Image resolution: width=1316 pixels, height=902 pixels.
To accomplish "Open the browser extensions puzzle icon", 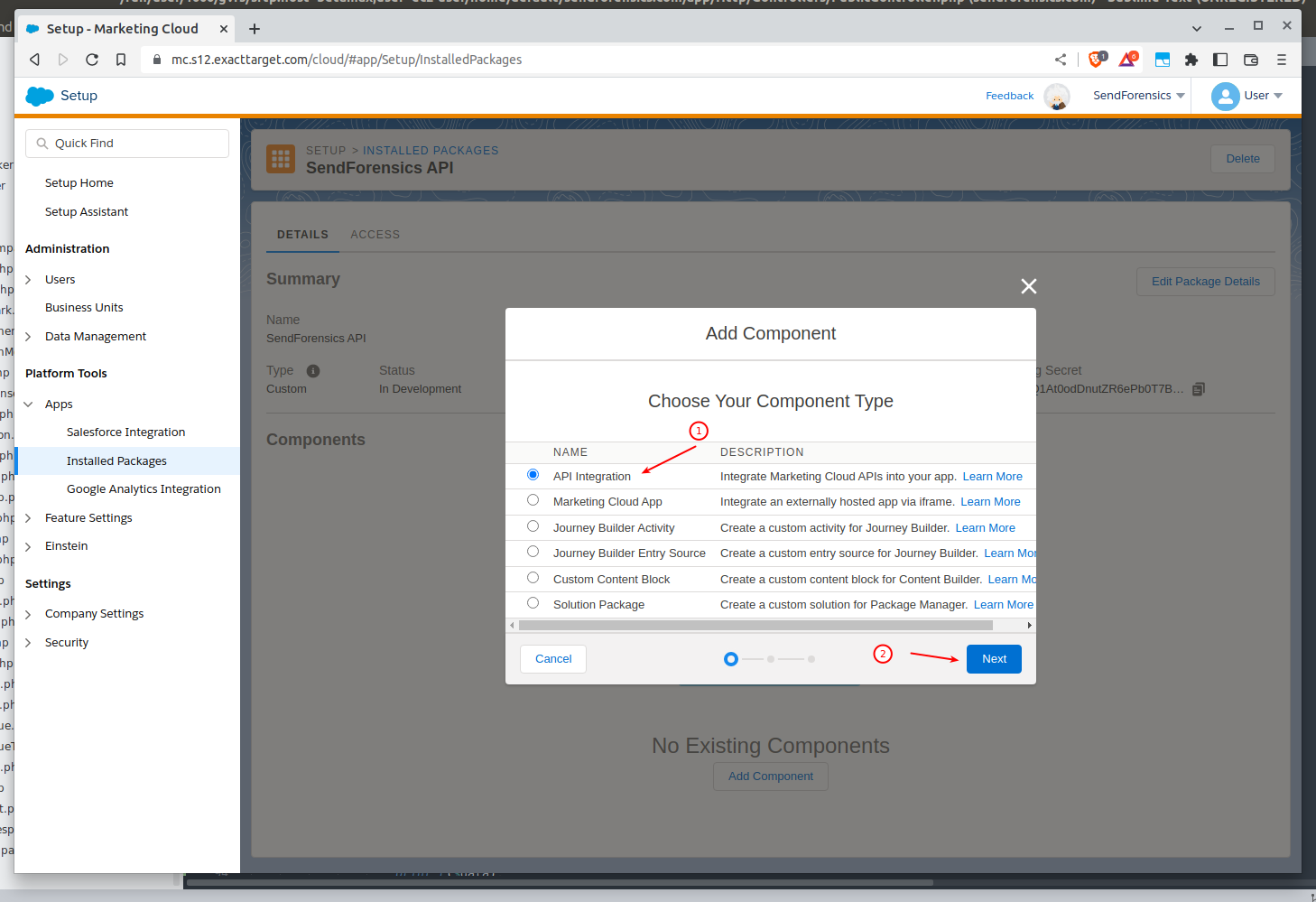I will (x=1191, y=60).
